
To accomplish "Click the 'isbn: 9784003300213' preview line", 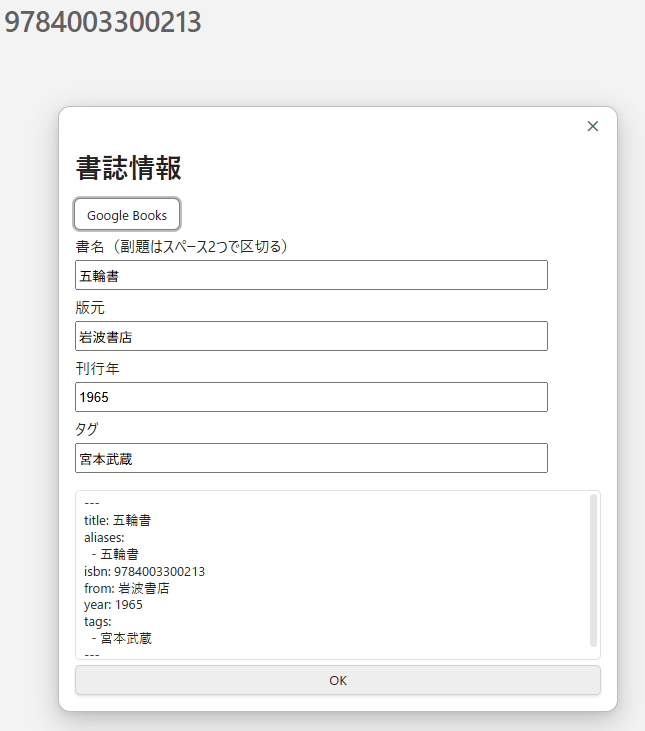I will coord(144,572).
